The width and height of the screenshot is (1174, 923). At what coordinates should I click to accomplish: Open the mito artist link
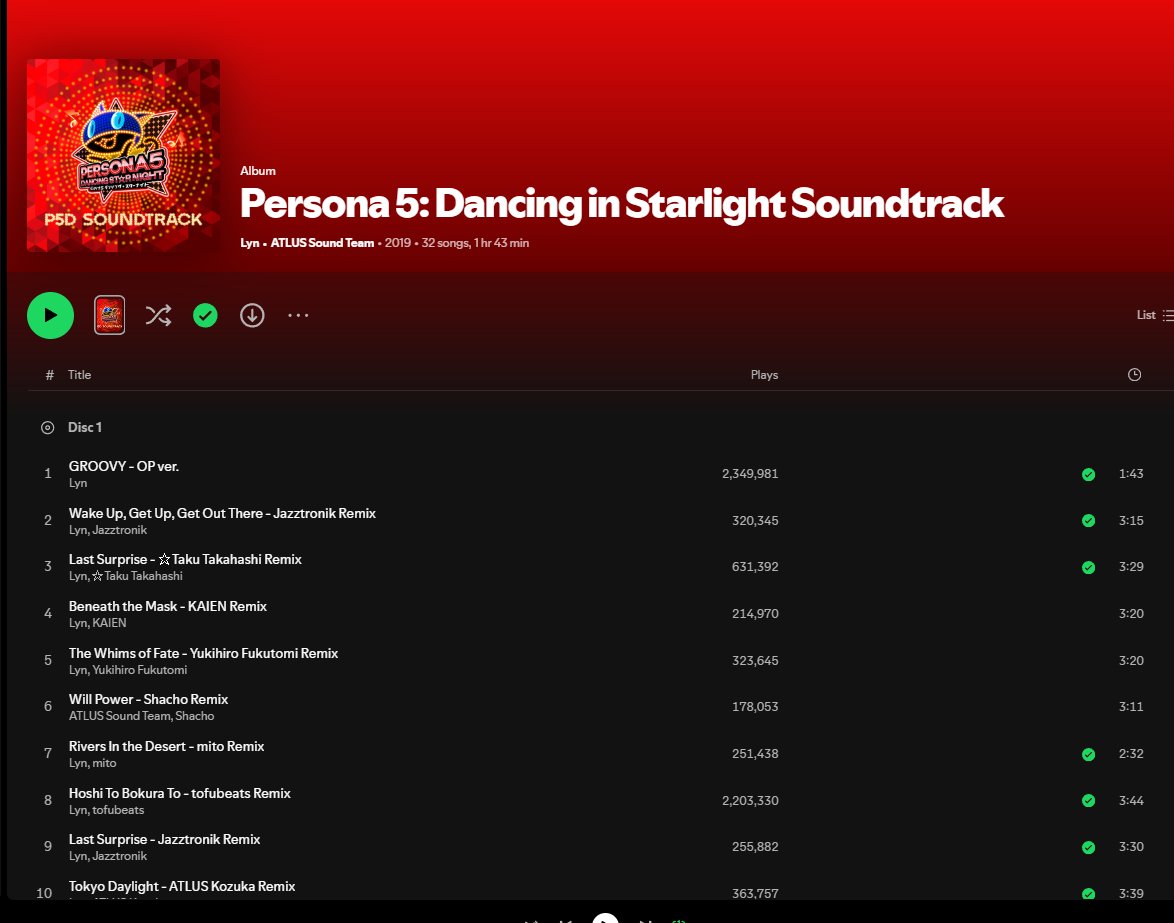[104, 763]
